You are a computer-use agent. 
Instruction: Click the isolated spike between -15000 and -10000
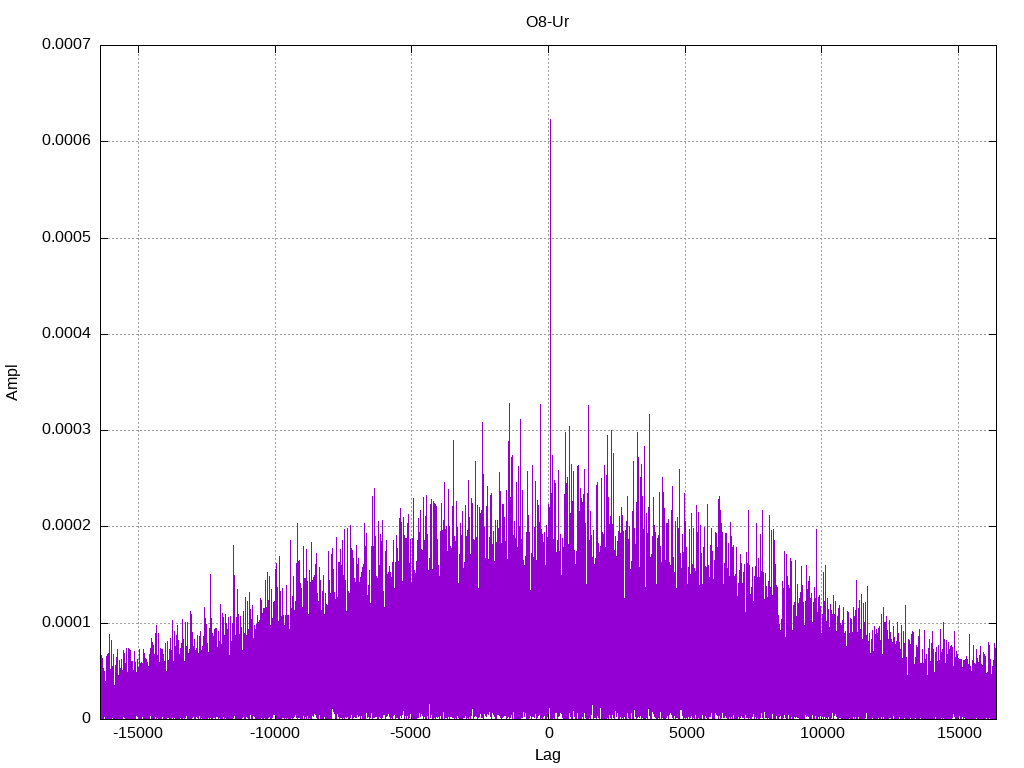pyautogui.click(x=234, y=548)
